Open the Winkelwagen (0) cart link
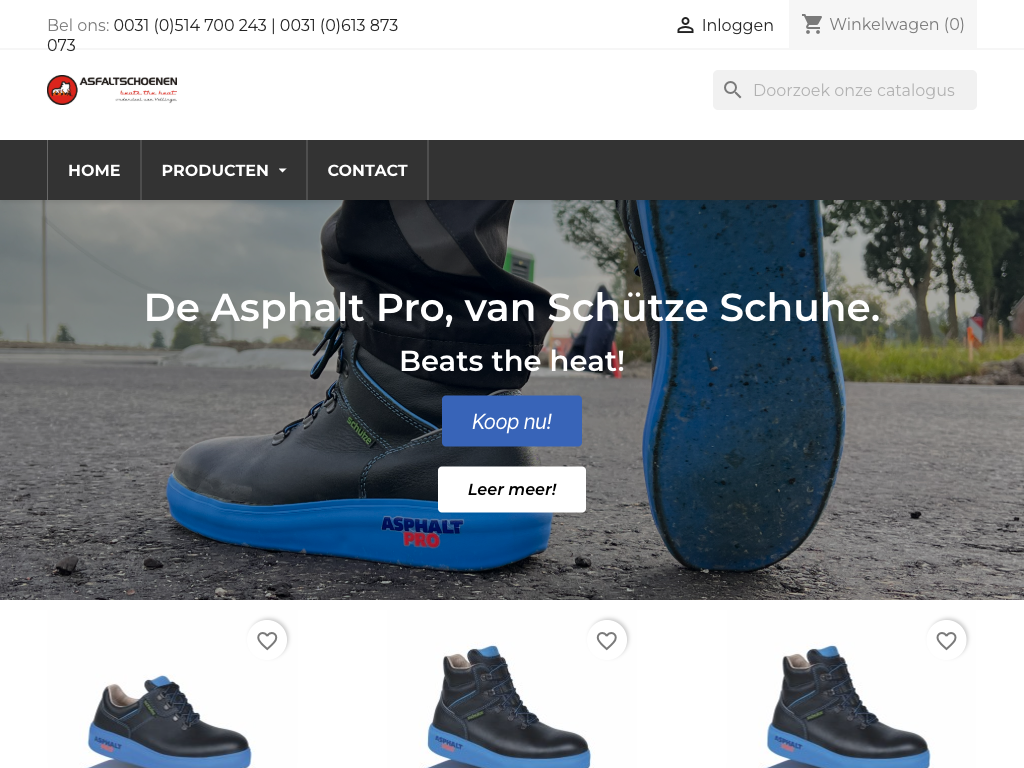 tap(883, 24)
